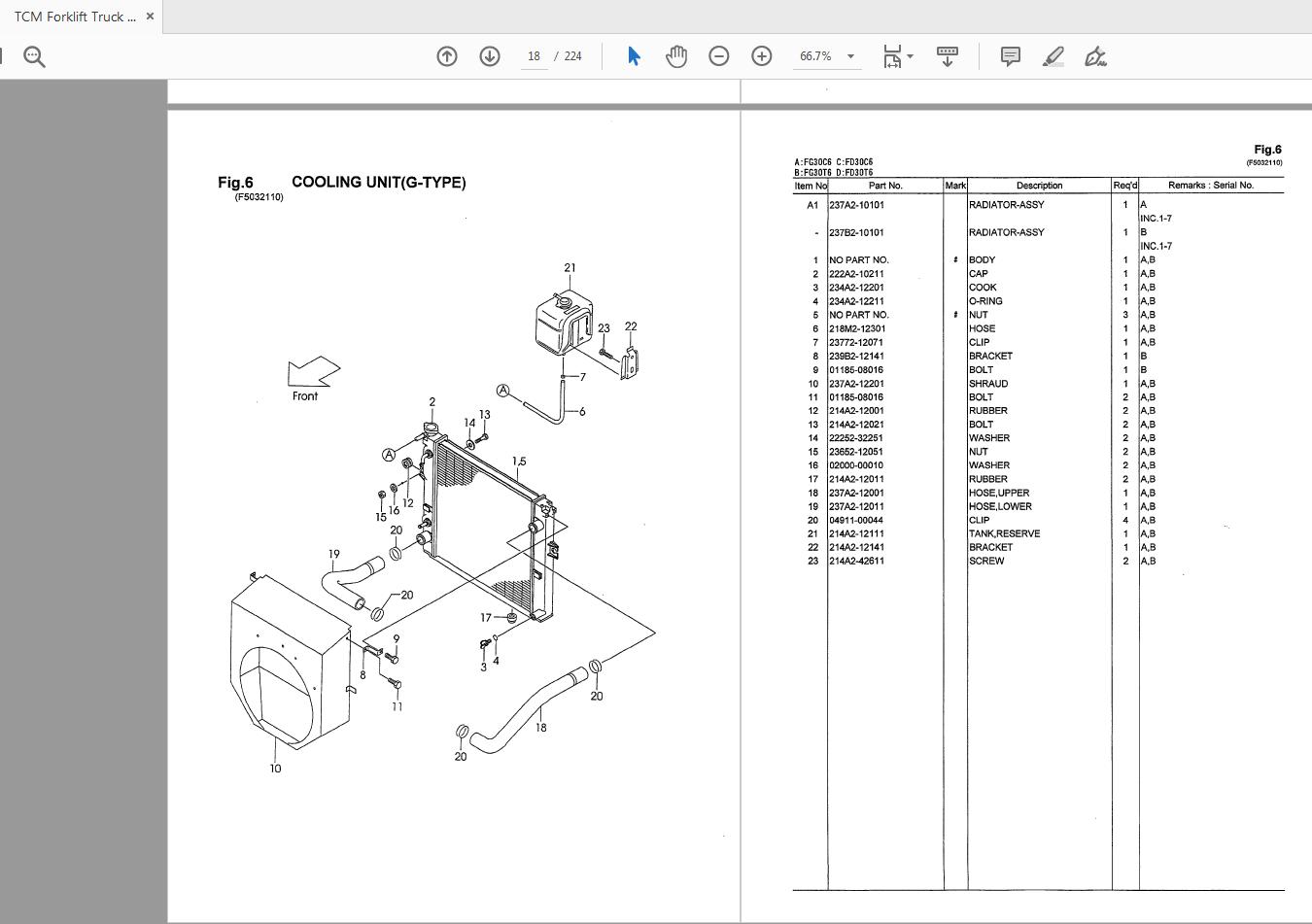This screenshot has width=1312, height=924.
Task: Click the page scrolling display icon
Action: [947, 56]
